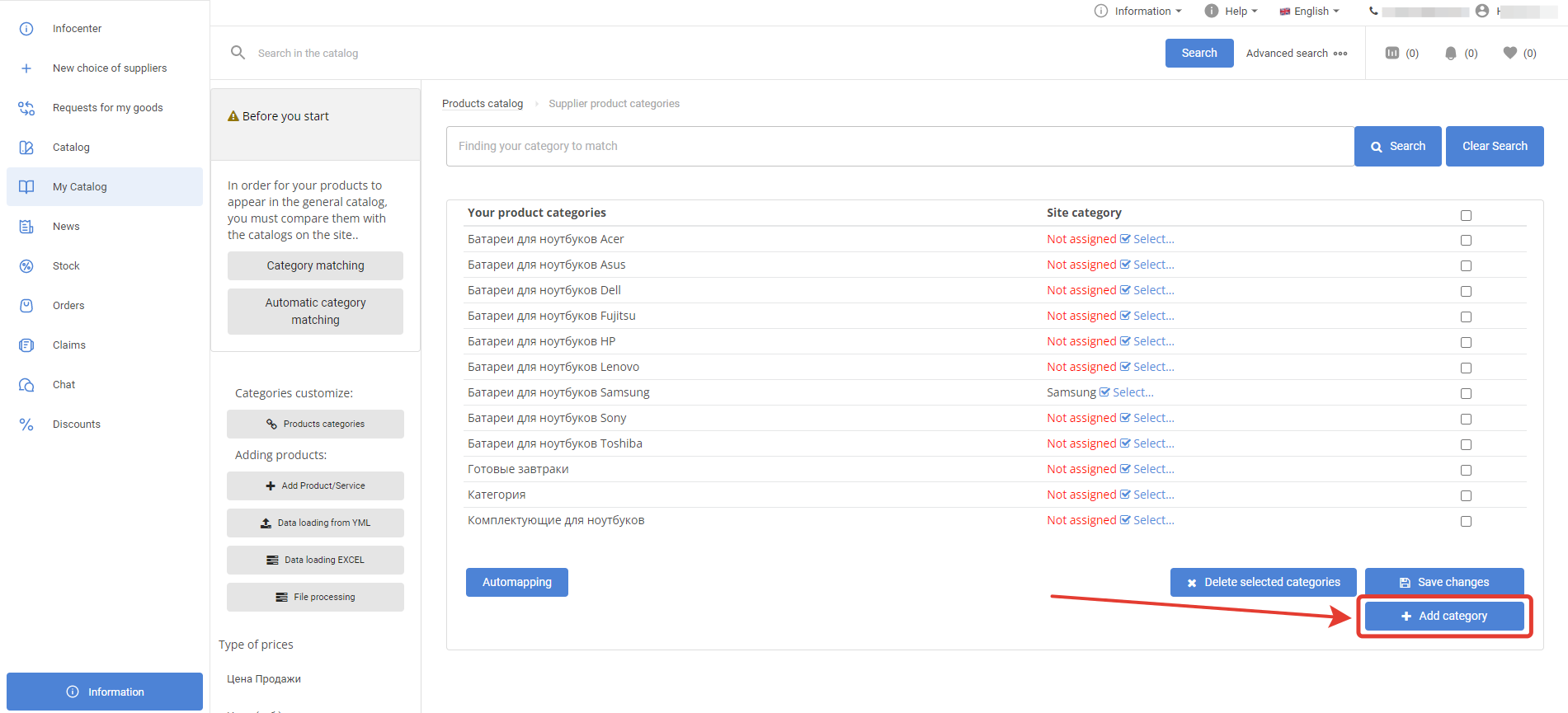Go to My Catalog in sidebar
1568x713 pixels.
tap(79, 187)
